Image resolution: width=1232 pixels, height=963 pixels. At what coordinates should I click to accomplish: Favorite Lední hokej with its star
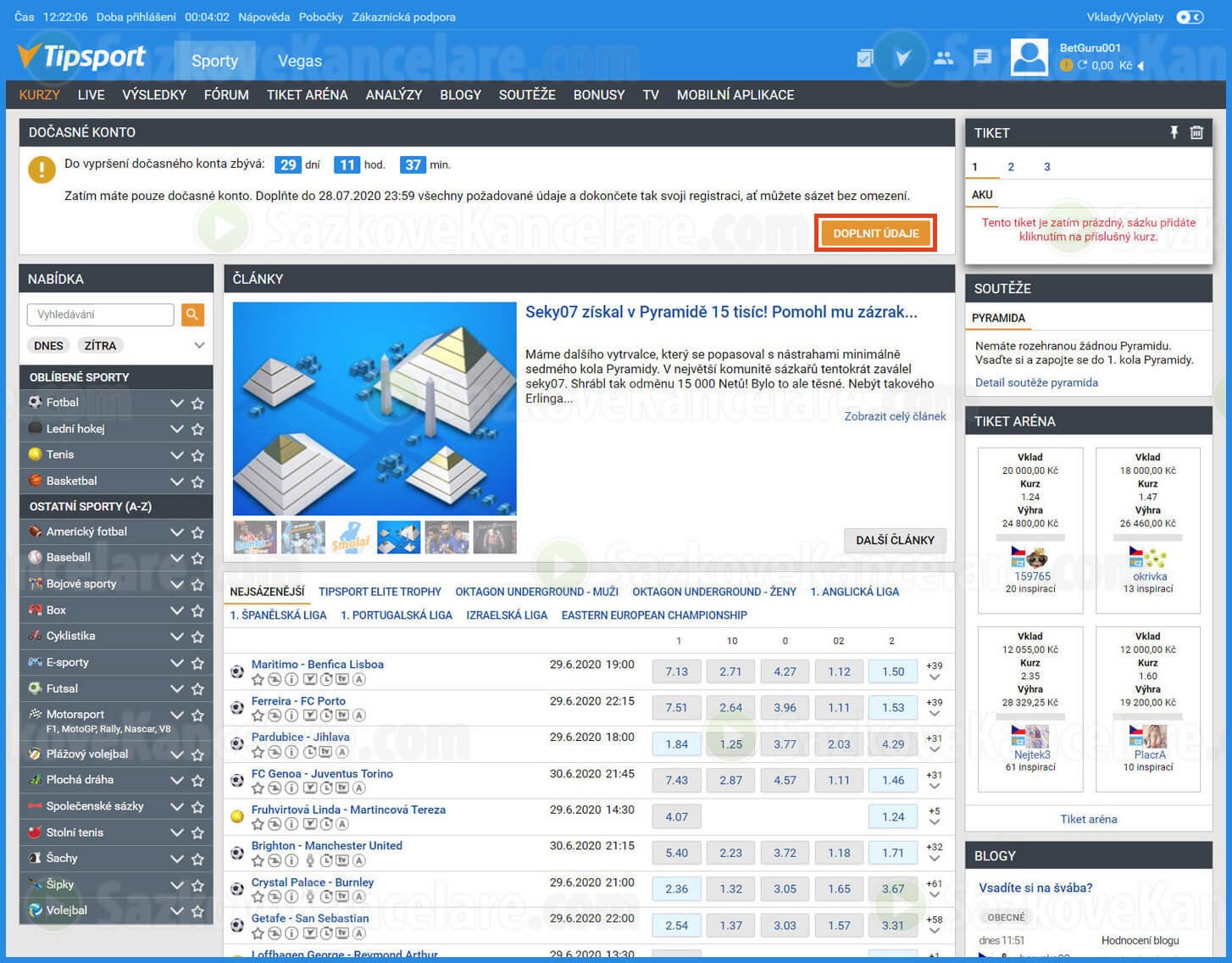[x=197, y=430]
